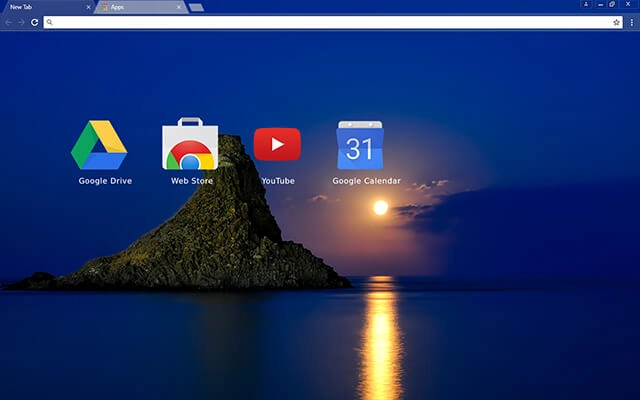The height and width of the screenshot is (400, 640).
Task: Open the Google Calendar app icon
Action: pos(360,145)
